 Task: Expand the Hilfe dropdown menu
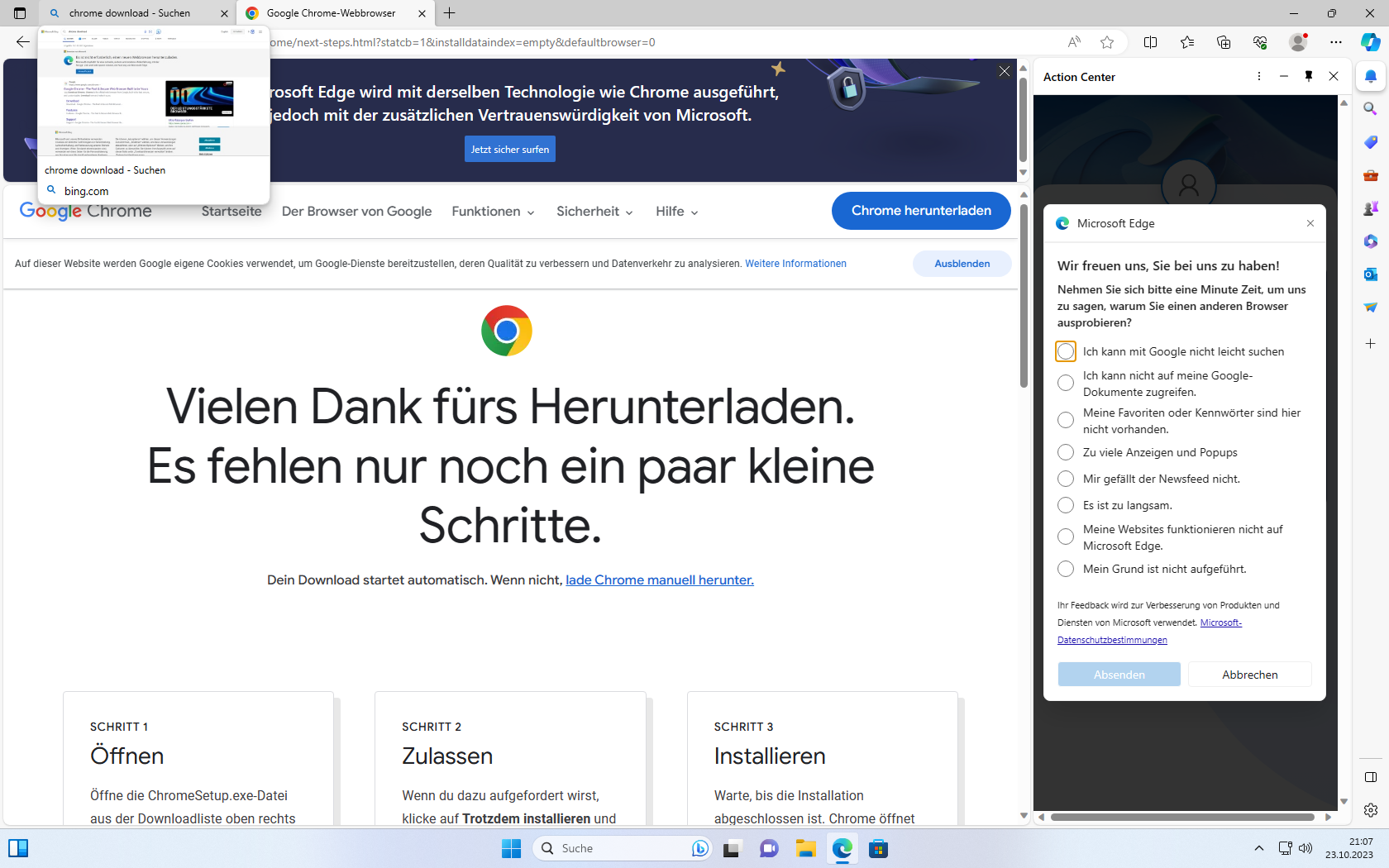pos(677,212)
